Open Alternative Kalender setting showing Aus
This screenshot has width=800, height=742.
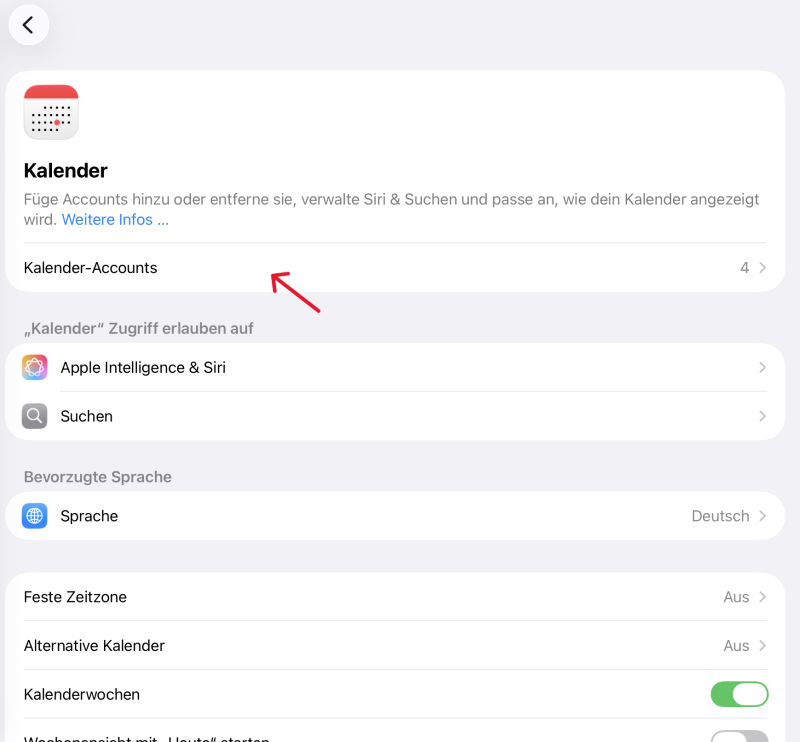click(x=395, y=646)
